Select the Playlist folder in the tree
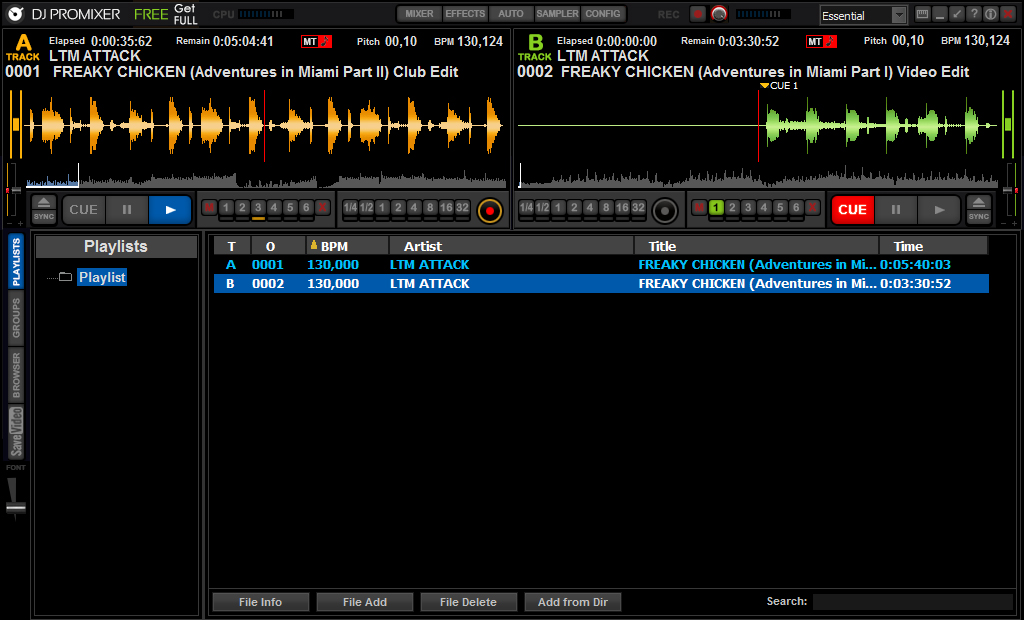This screenshot has height=620, width=1024. tap(102, 277)
